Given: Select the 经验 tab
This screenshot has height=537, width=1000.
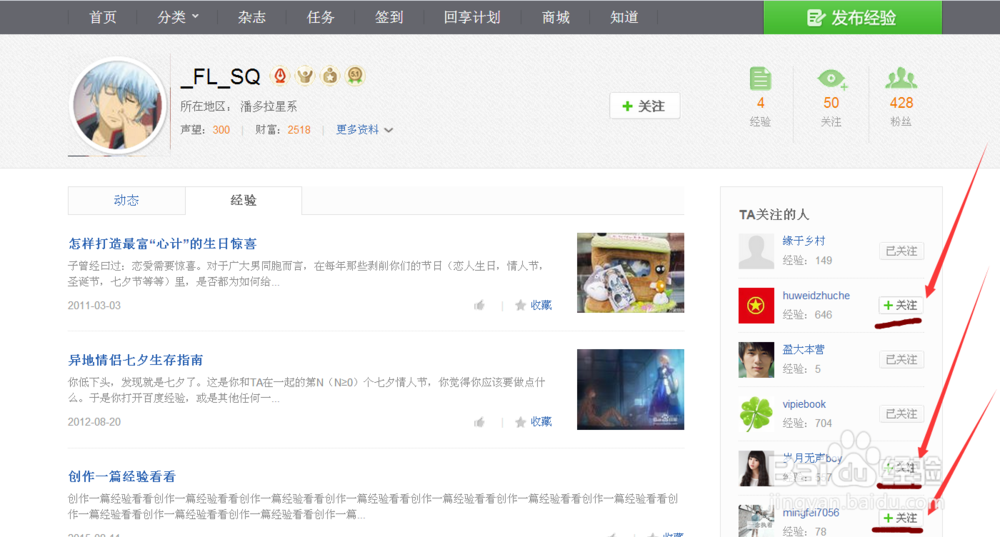Looking at the screenshot, I should coord(243,200).
